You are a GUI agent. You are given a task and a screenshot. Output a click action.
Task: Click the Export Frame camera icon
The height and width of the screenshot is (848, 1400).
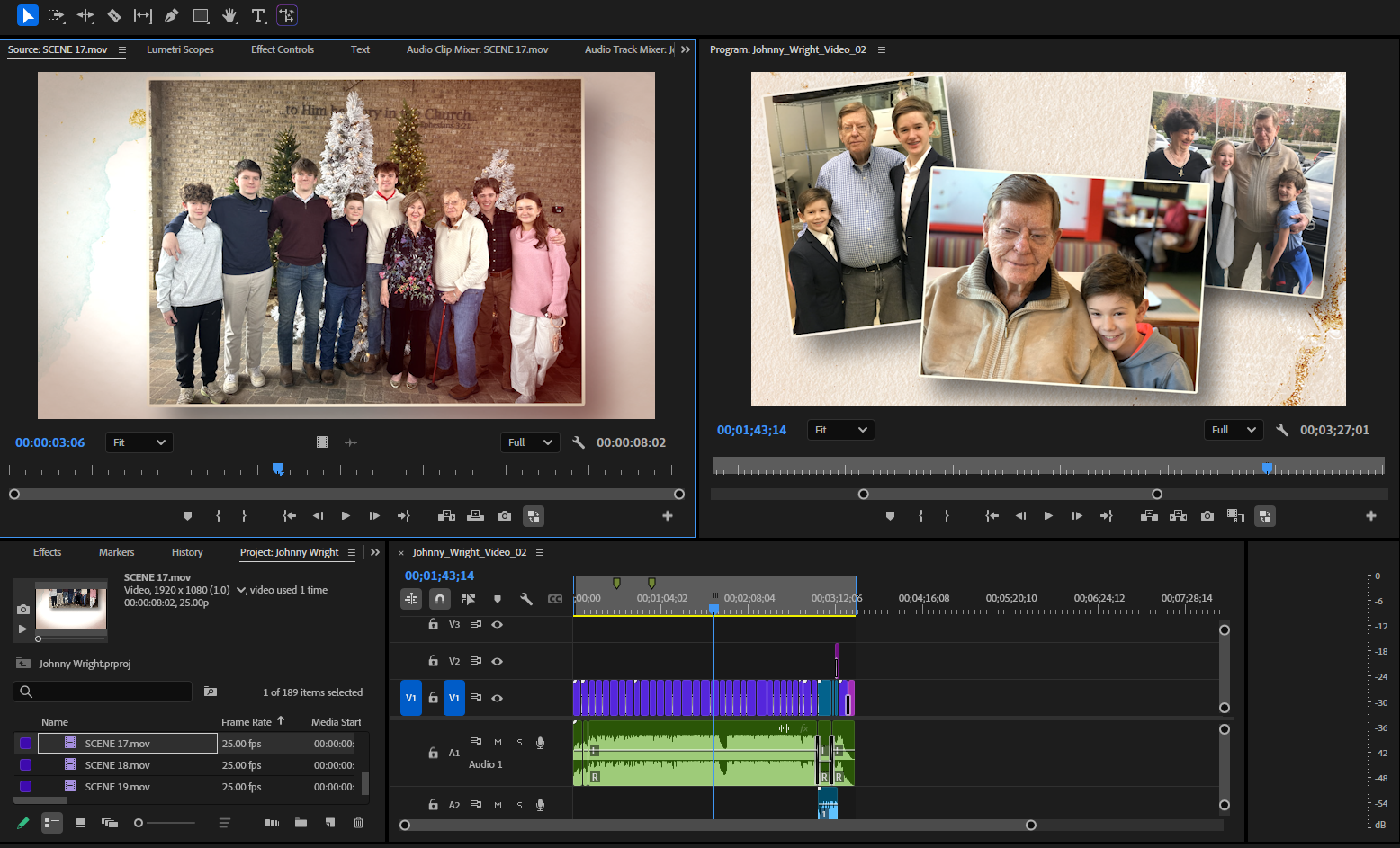(1207, 515)
